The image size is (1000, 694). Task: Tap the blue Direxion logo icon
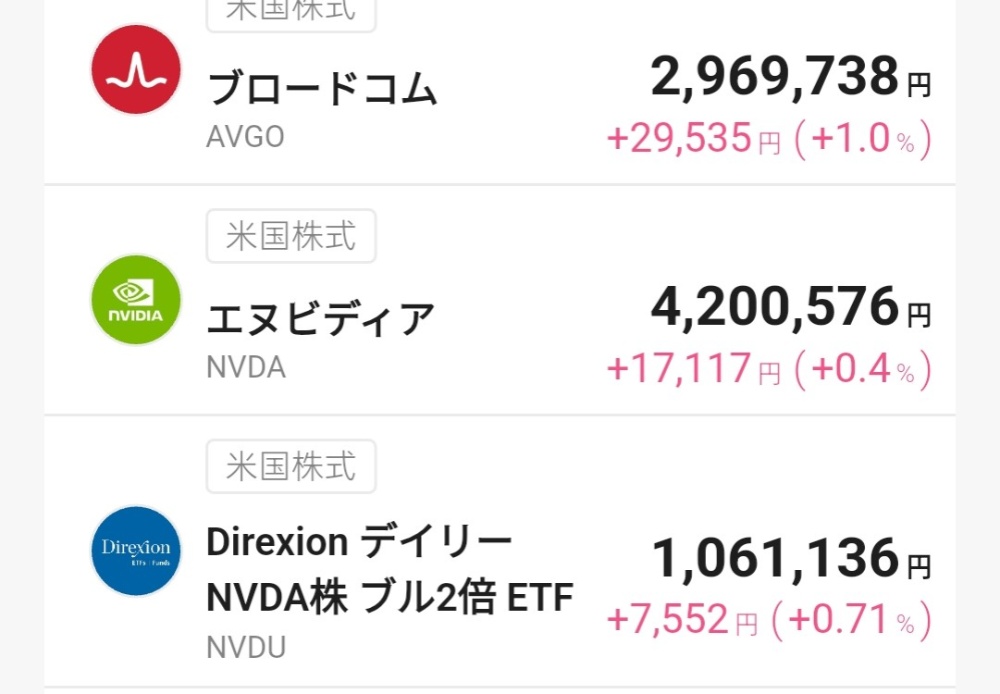click(x=136, y=551)
